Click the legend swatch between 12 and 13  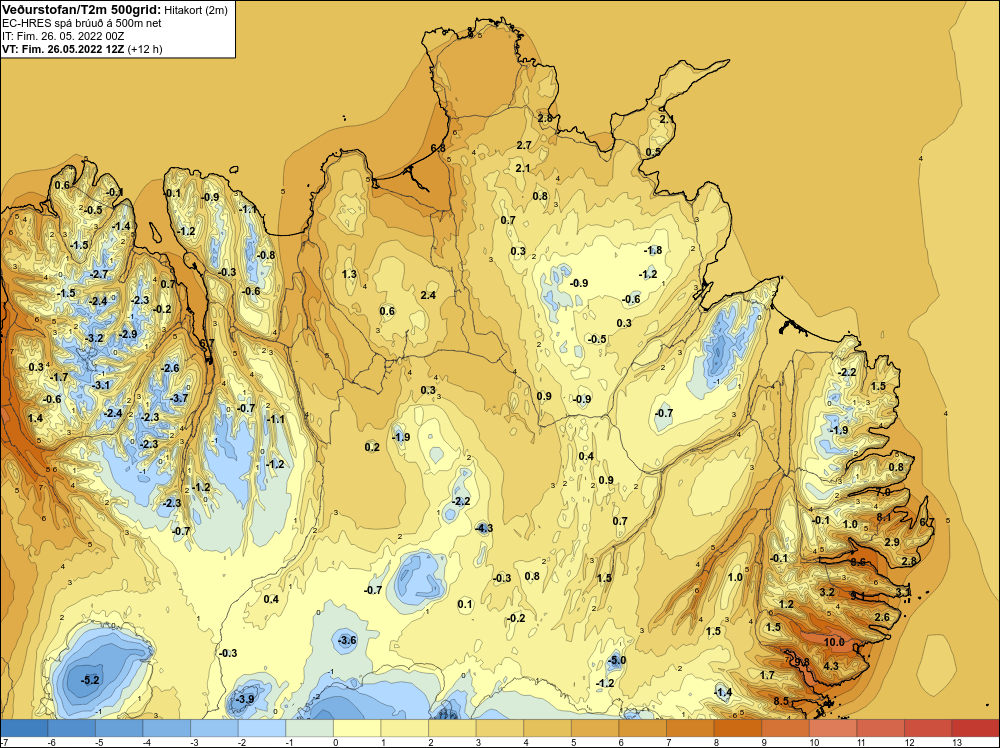click(x=928, y=728)
